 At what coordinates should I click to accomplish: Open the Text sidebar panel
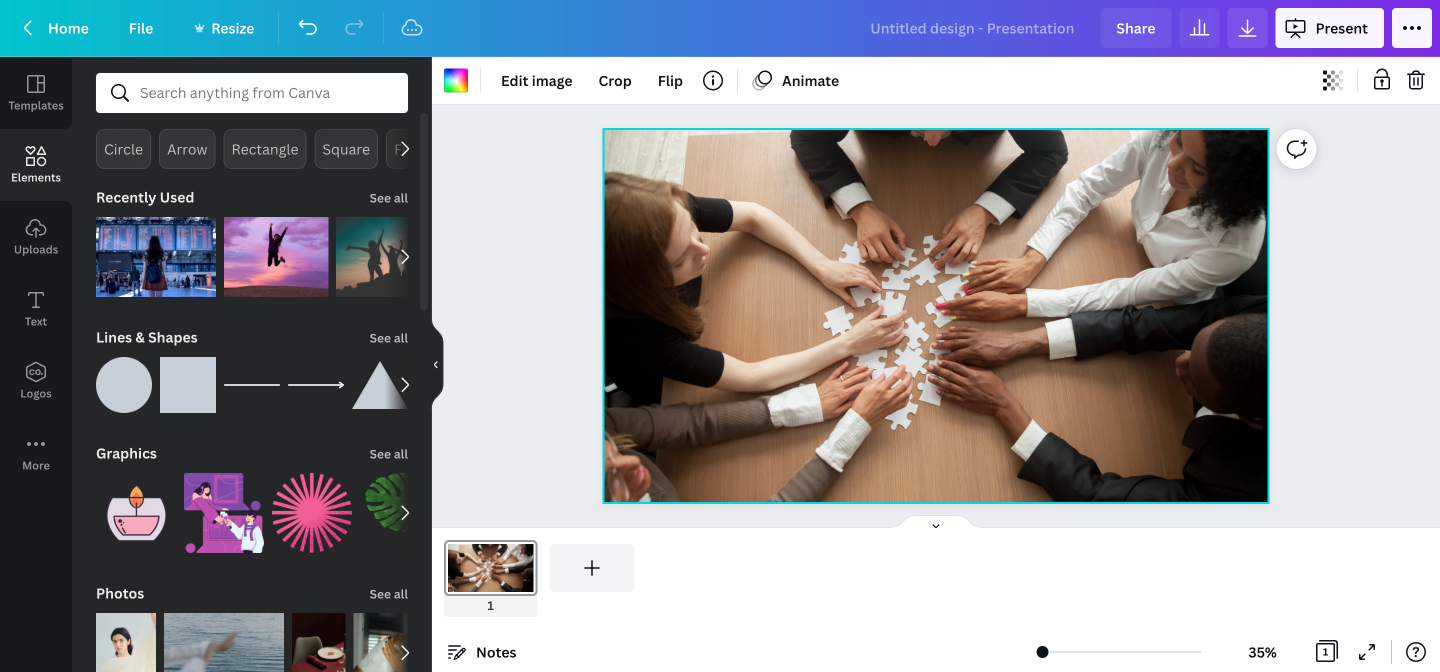pos(36,309)
